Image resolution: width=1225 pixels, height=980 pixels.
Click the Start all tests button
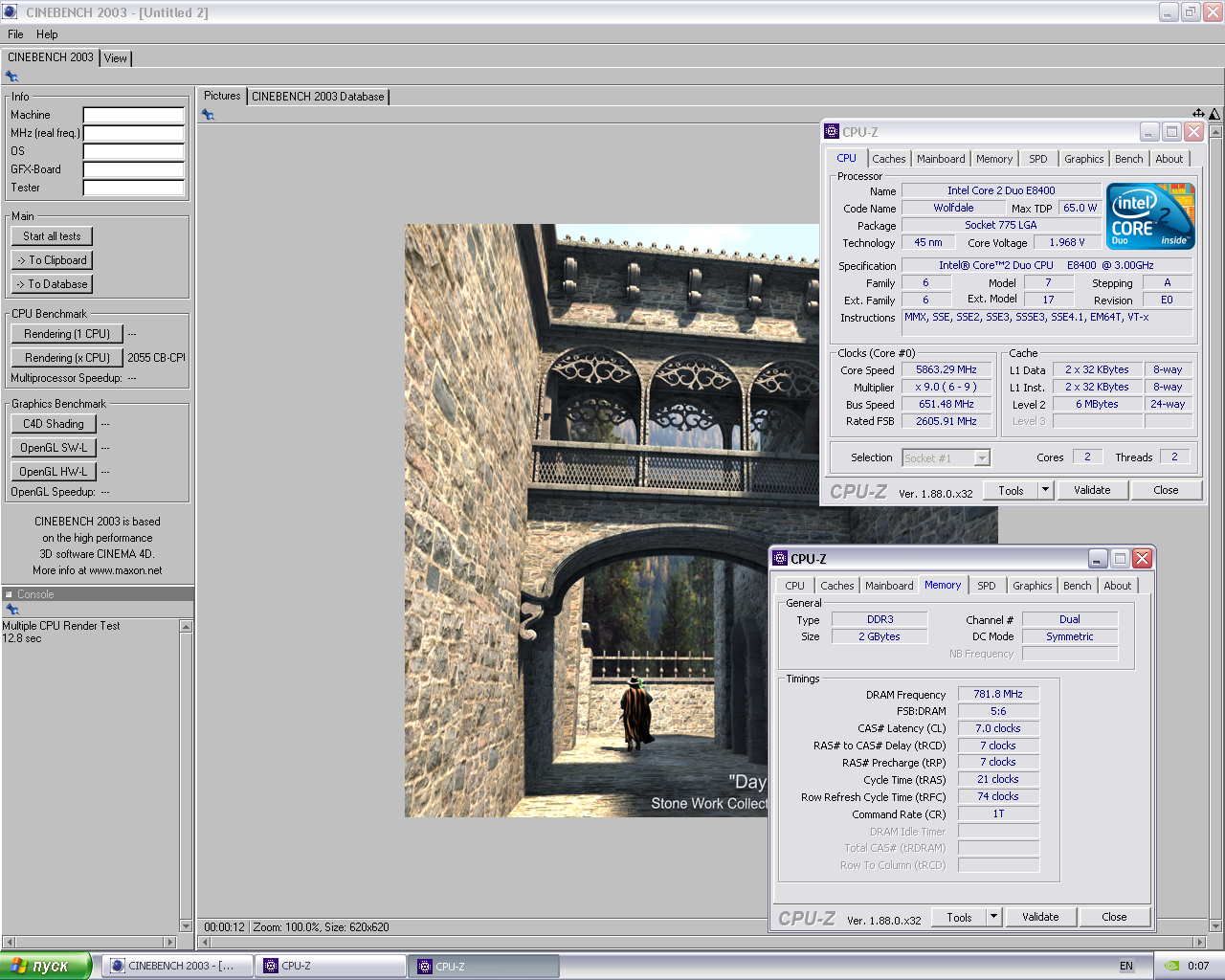tap(52, 236)
